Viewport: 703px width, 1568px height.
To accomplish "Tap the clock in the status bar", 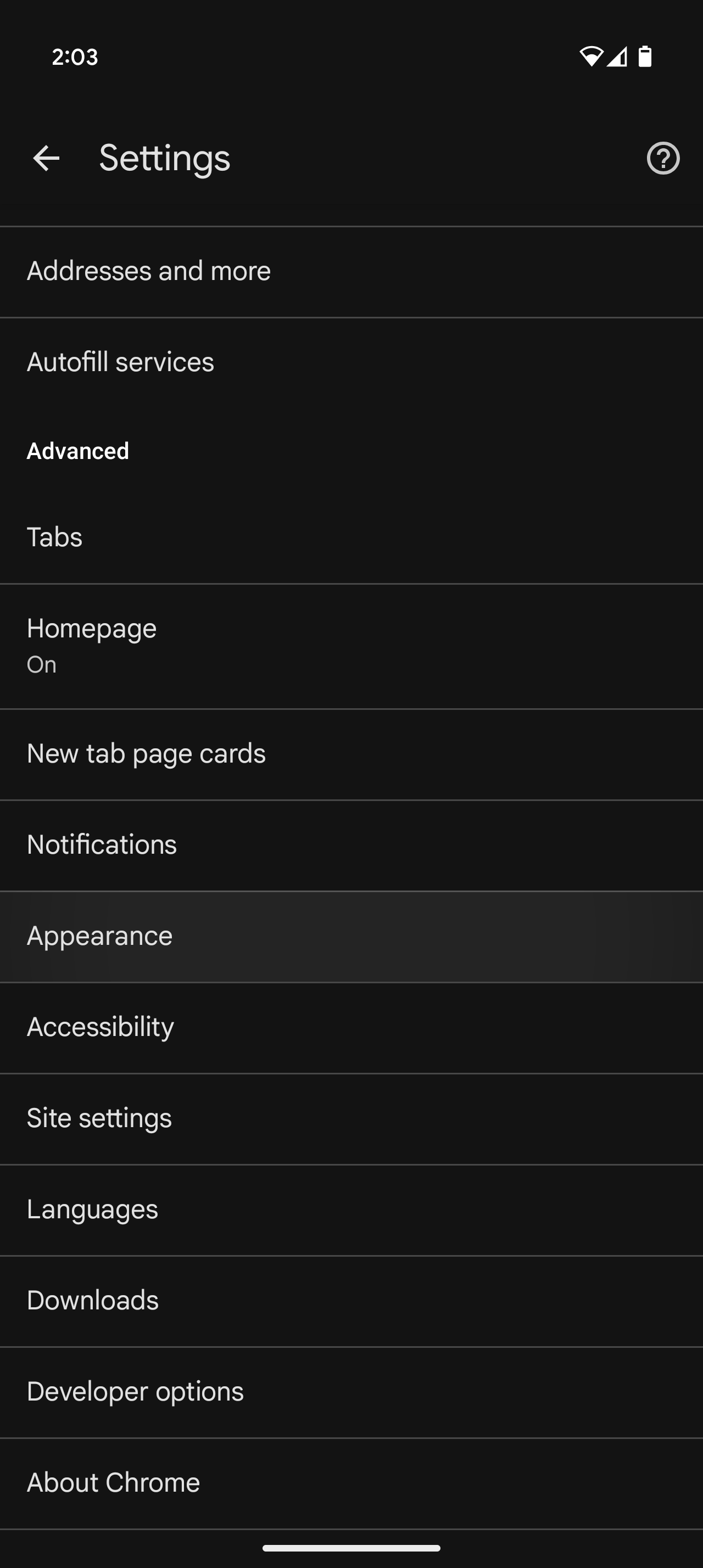I will click(74, 58).
